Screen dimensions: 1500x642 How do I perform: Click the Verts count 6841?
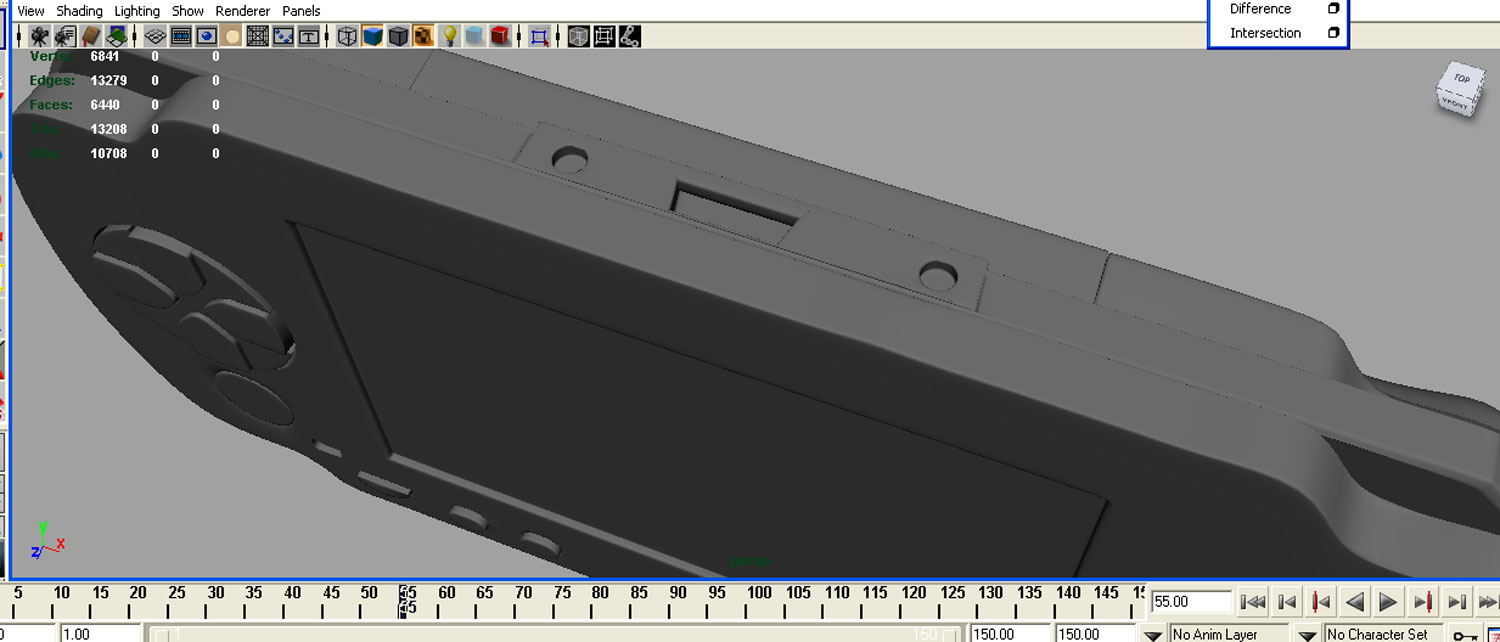tap(105, 56)
